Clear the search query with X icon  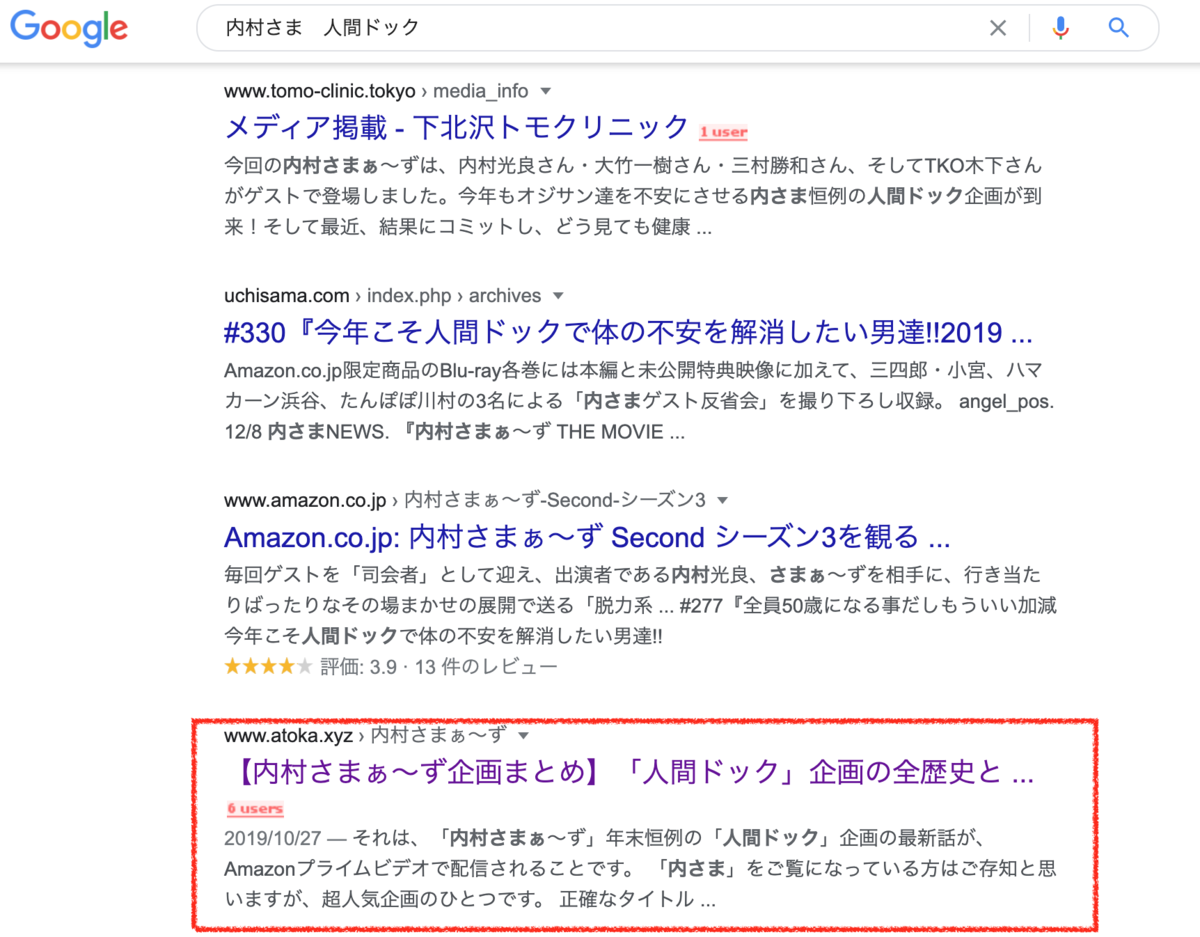coord(998,28)
